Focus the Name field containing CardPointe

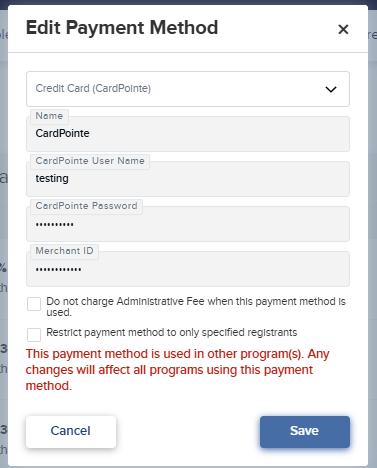click(188, 134)
